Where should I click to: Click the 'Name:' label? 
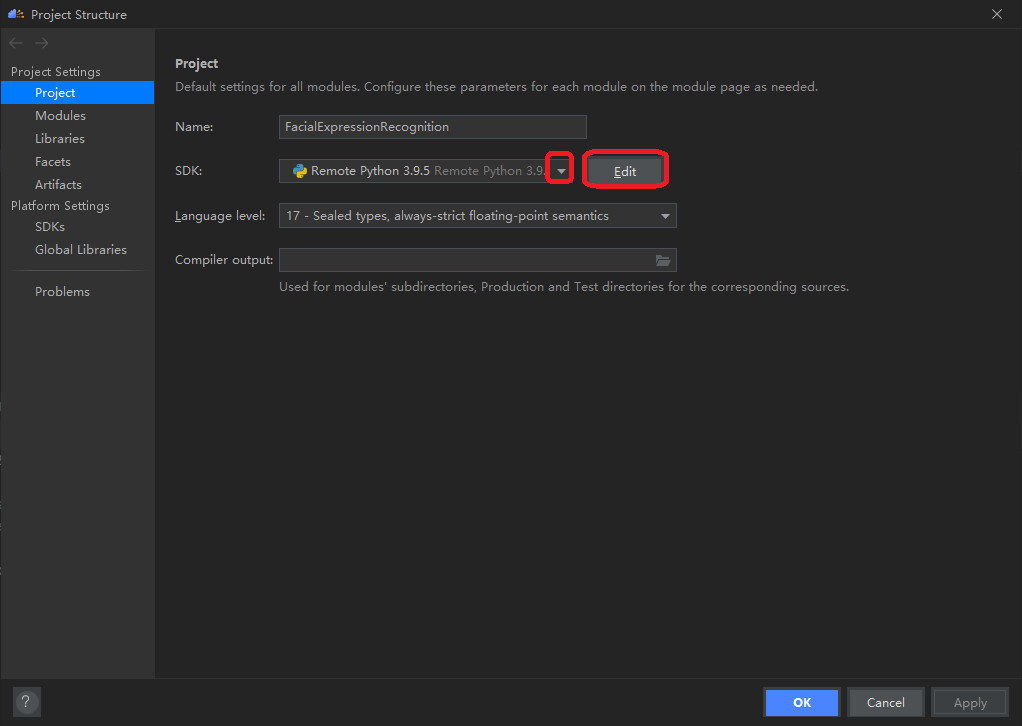point(194,127)
